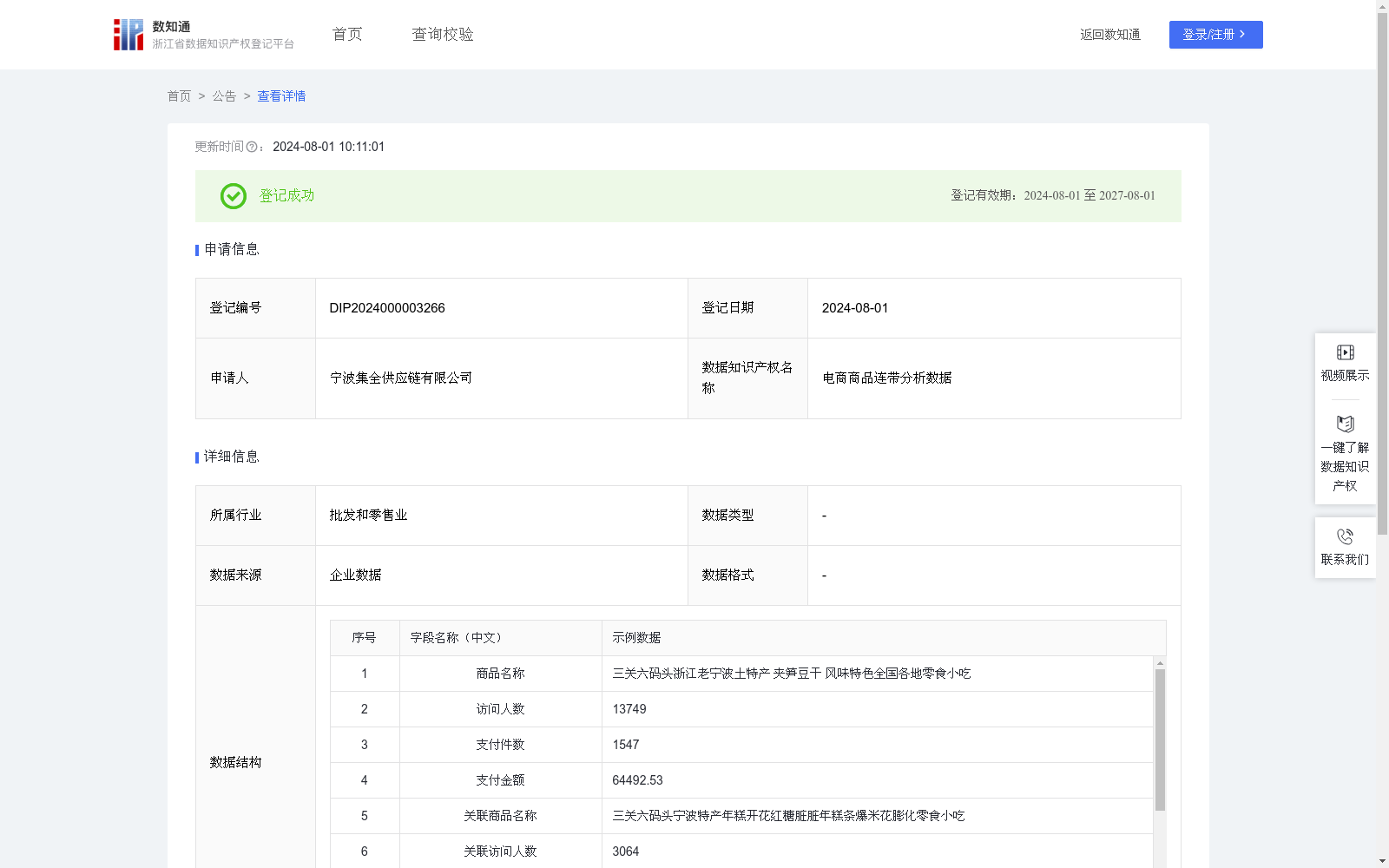
Task: Click the help icon beside 更新时间
Action: 252,148
